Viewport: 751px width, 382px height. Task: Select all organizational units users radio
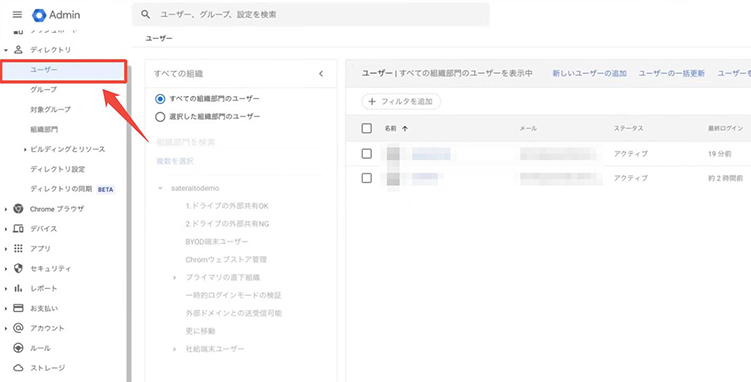tap(160, 99)
